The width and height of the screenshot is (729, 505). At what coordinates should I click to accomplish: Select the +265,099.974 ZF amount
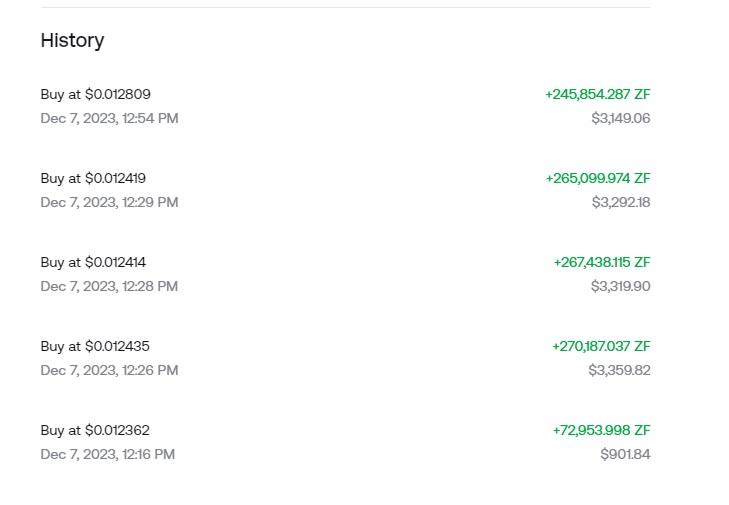597,178
